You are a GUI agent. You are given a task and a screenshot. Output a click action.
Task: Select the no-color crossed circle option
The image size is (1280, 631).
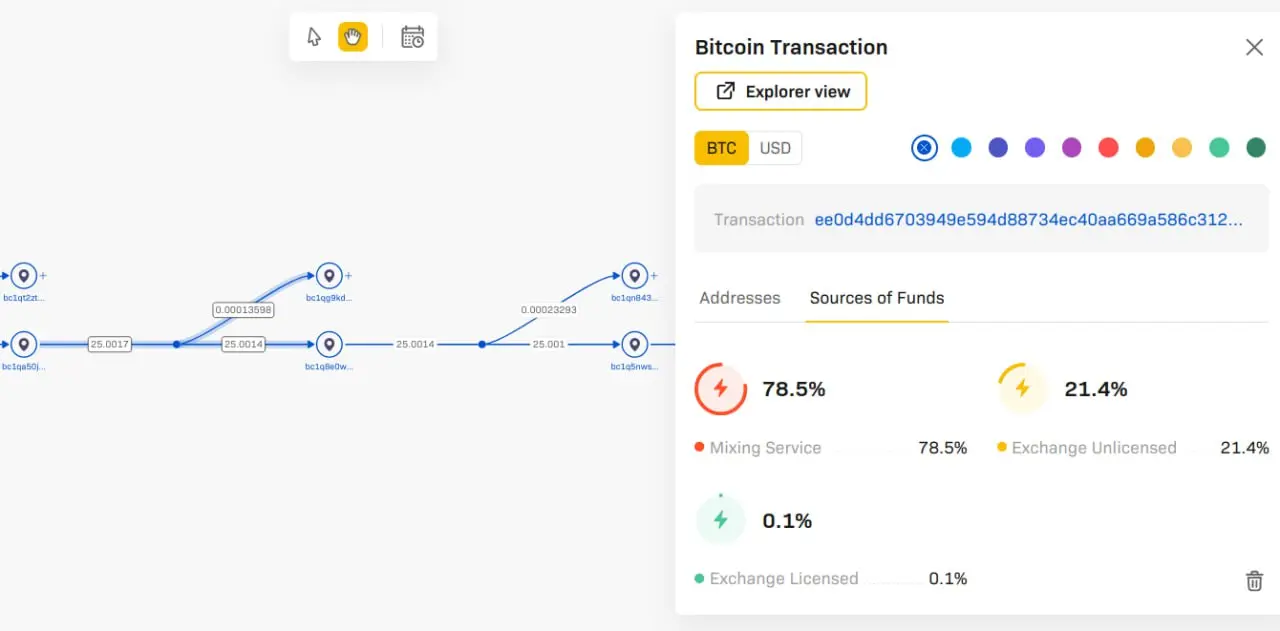924,148
